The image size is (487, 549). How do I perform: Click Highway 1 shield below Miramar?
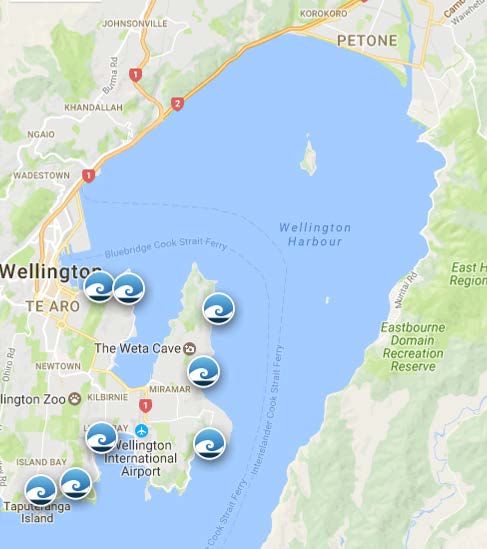pos(145,406)
